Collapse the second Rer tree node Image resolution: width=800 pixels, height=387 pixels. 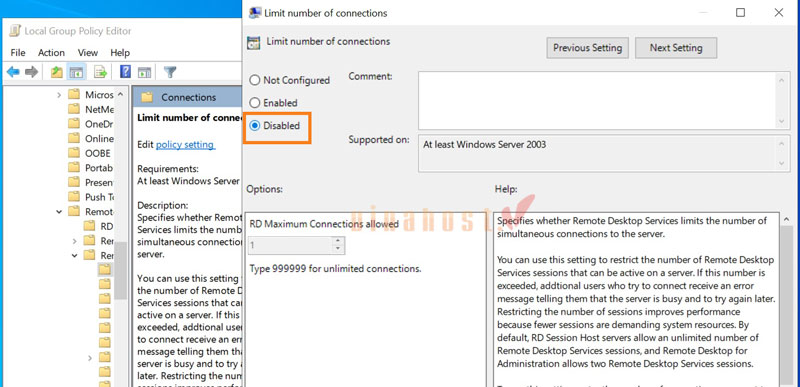74,255
